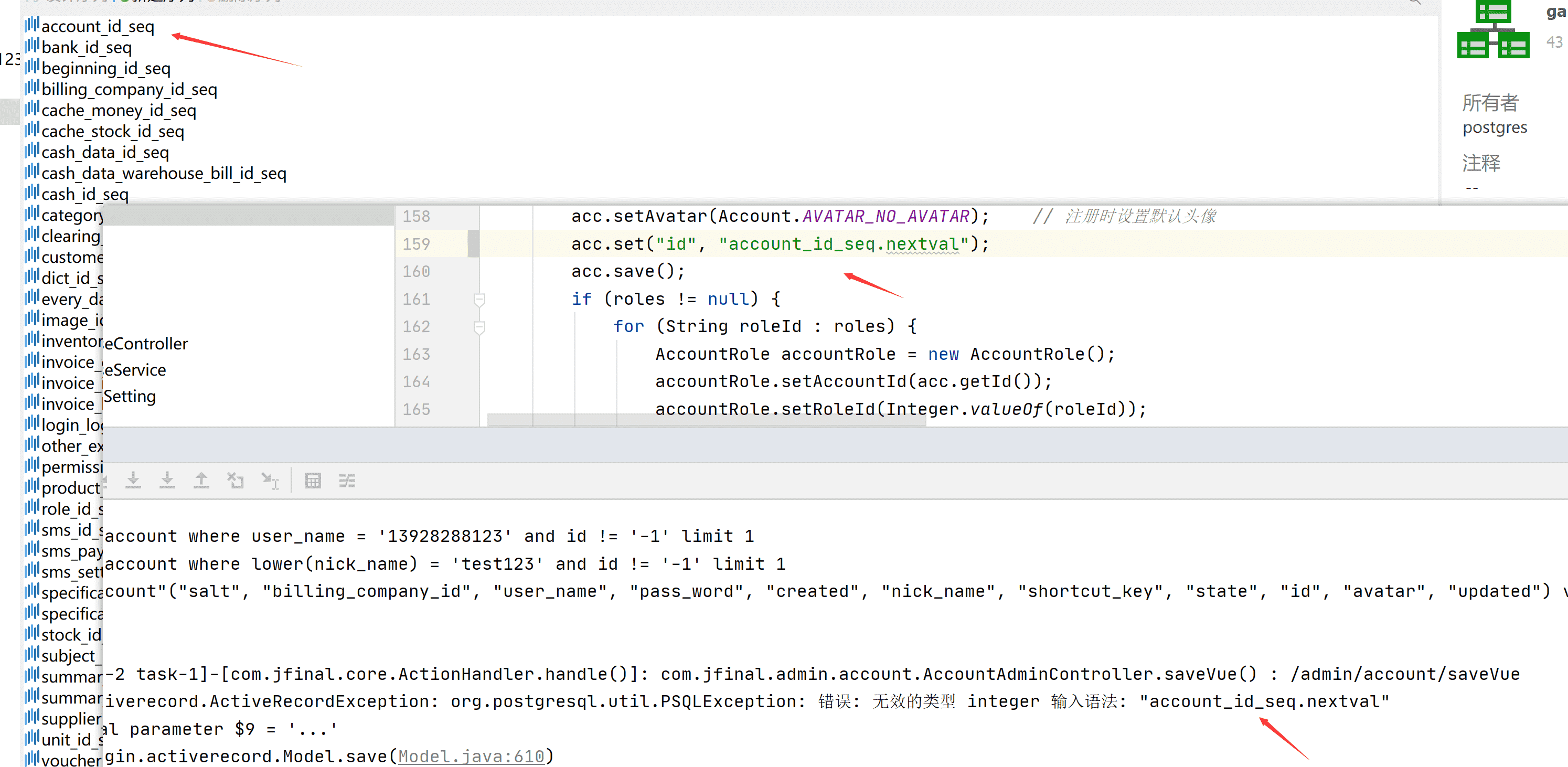Screen dimensions: 1568x767
Task: Click the /admin/account/saveVue log line
Action: tap(812, 674)
